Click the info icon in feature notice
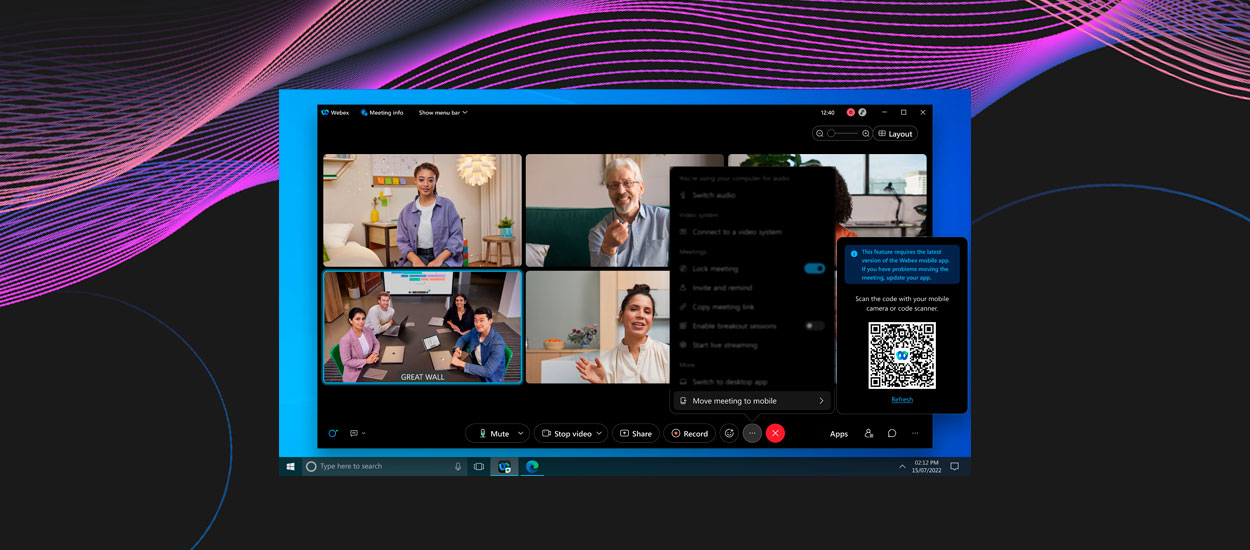The height and width of the screenshot is (550, 1250). (x=853, y=254)
